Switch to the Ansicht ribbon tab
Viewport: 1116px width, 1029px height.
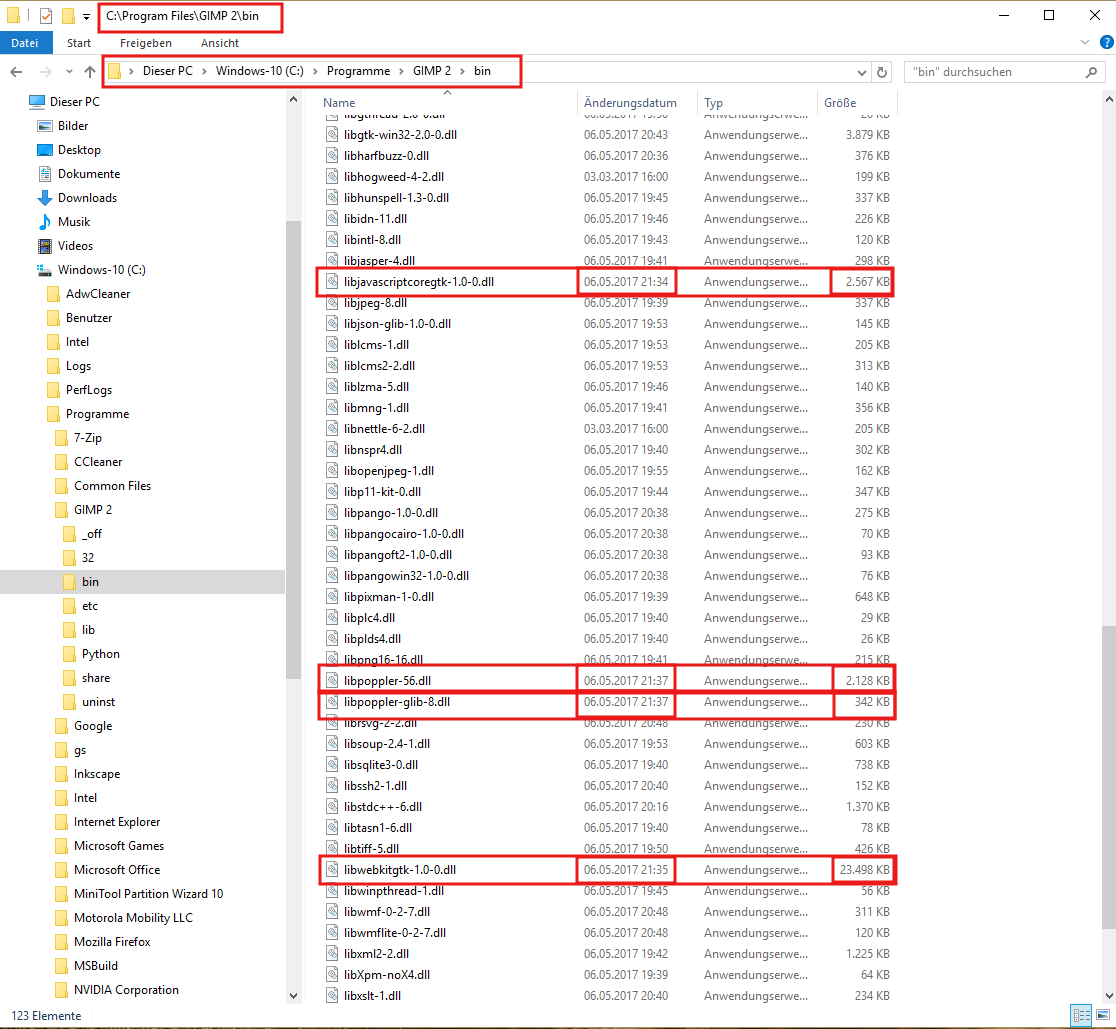tap(220, 43)
